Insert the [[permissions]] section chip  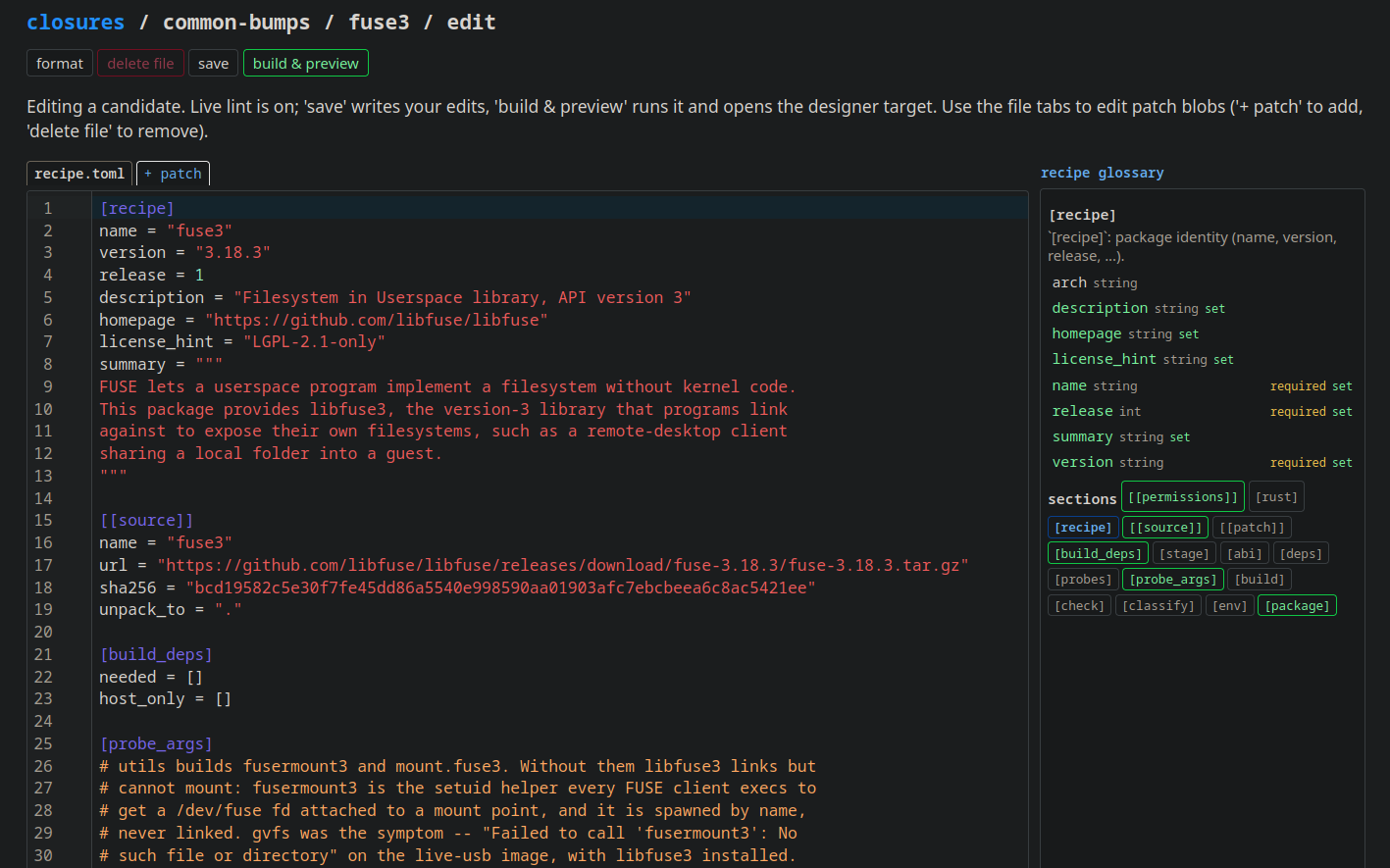[x=1183, y=497]
